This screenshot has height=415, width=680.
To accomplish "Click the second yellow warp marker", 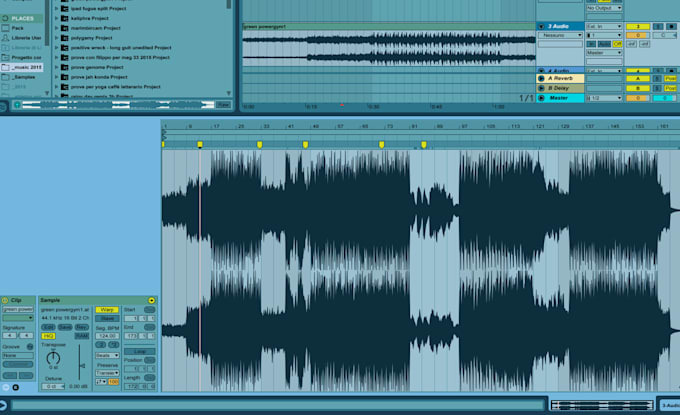I will click(x=200, y=144).
